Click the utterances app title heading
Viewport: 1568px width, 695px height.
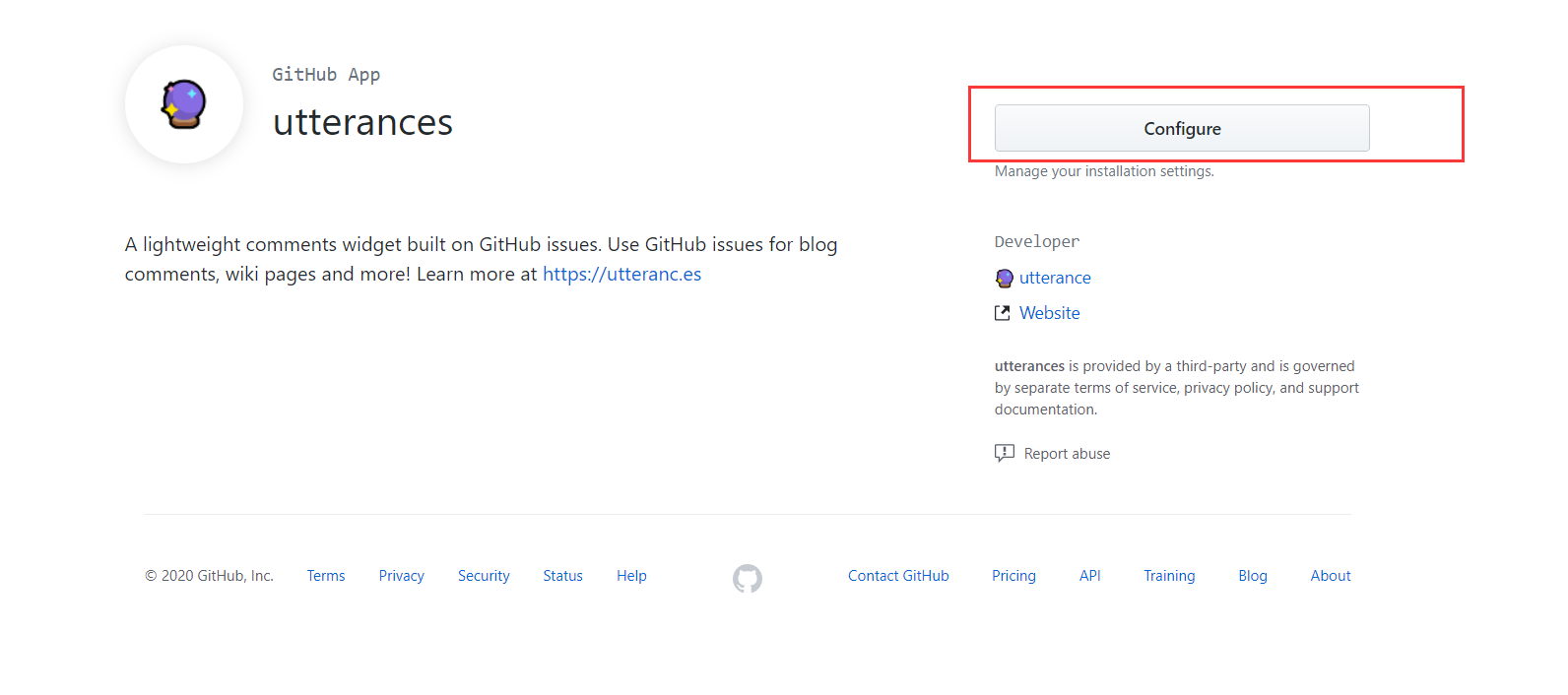(x=362, y=123)
